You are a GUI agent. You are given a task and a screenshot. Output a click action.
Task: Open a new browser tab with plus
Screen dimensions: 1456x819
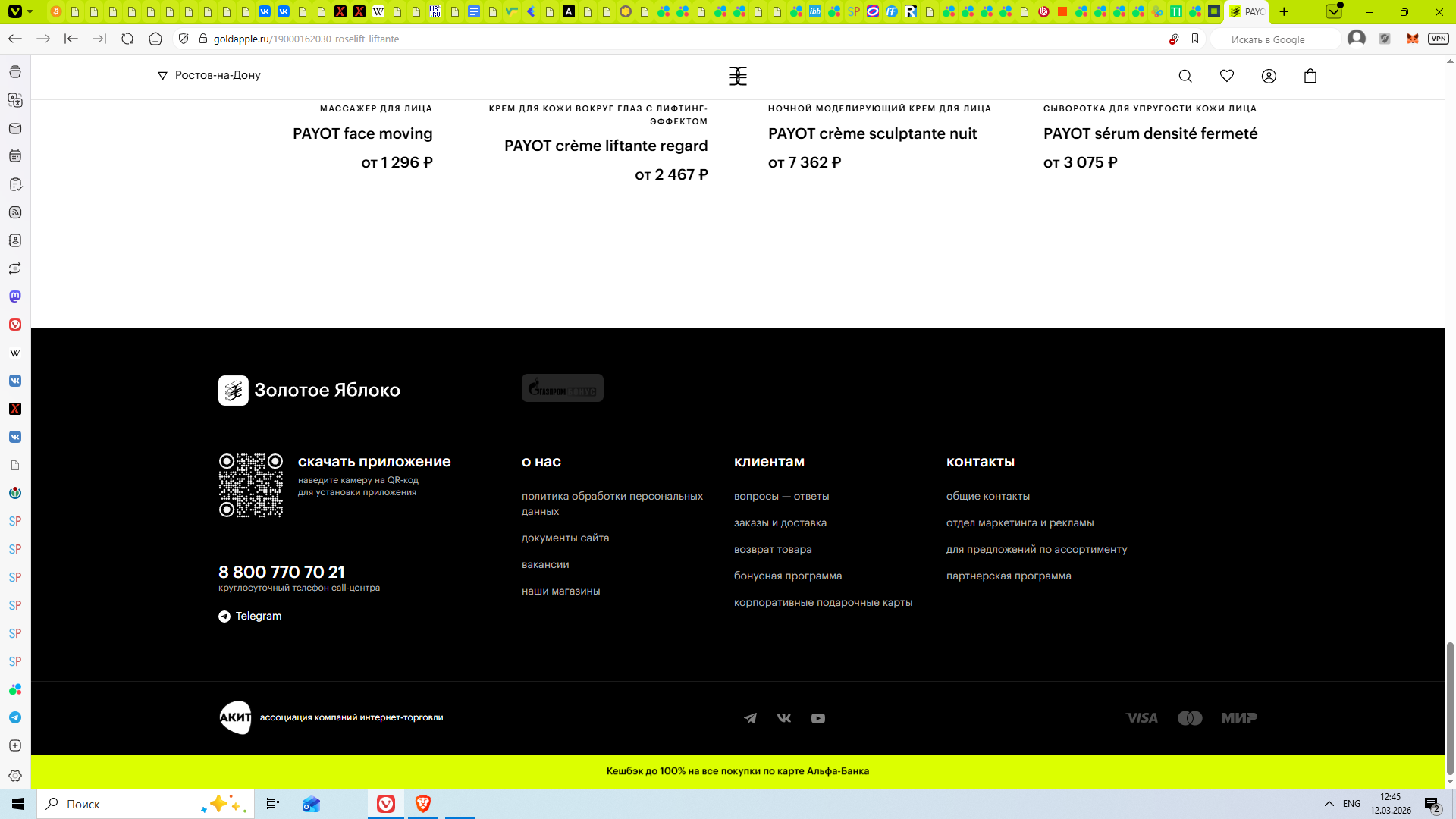click(x=1284, y=11)
